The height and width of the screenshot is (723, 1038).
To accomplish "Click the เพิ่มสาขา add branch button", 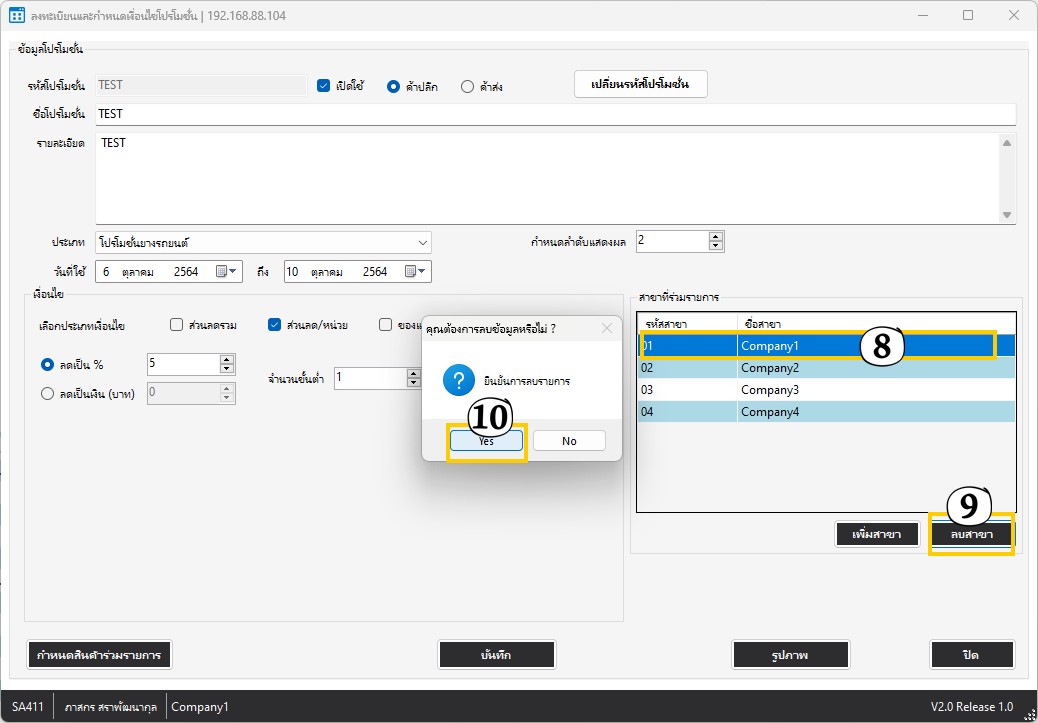I will click(x=877, y=534).
